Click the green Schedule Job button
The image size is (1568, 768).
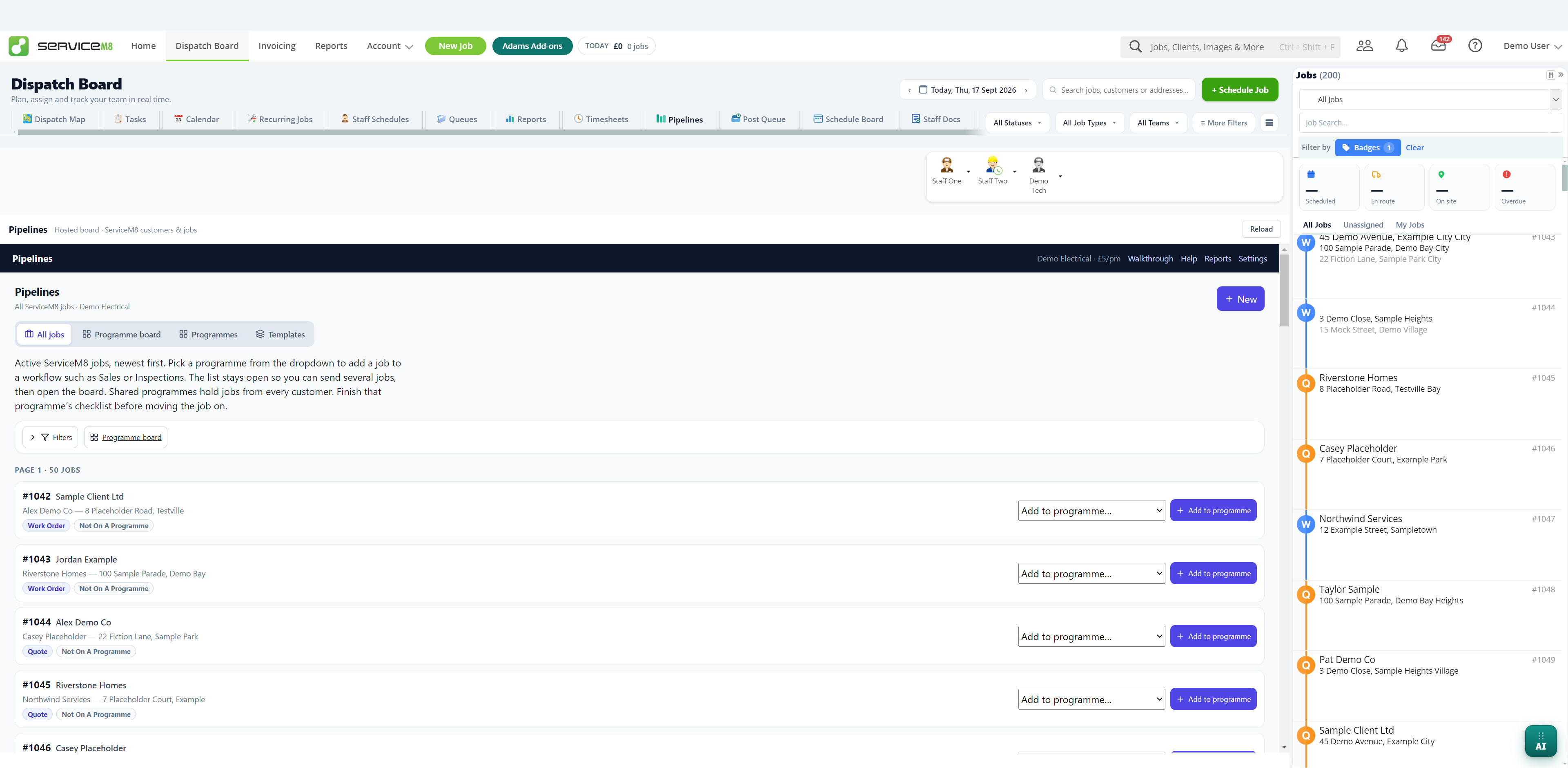tap(1239, 90)
